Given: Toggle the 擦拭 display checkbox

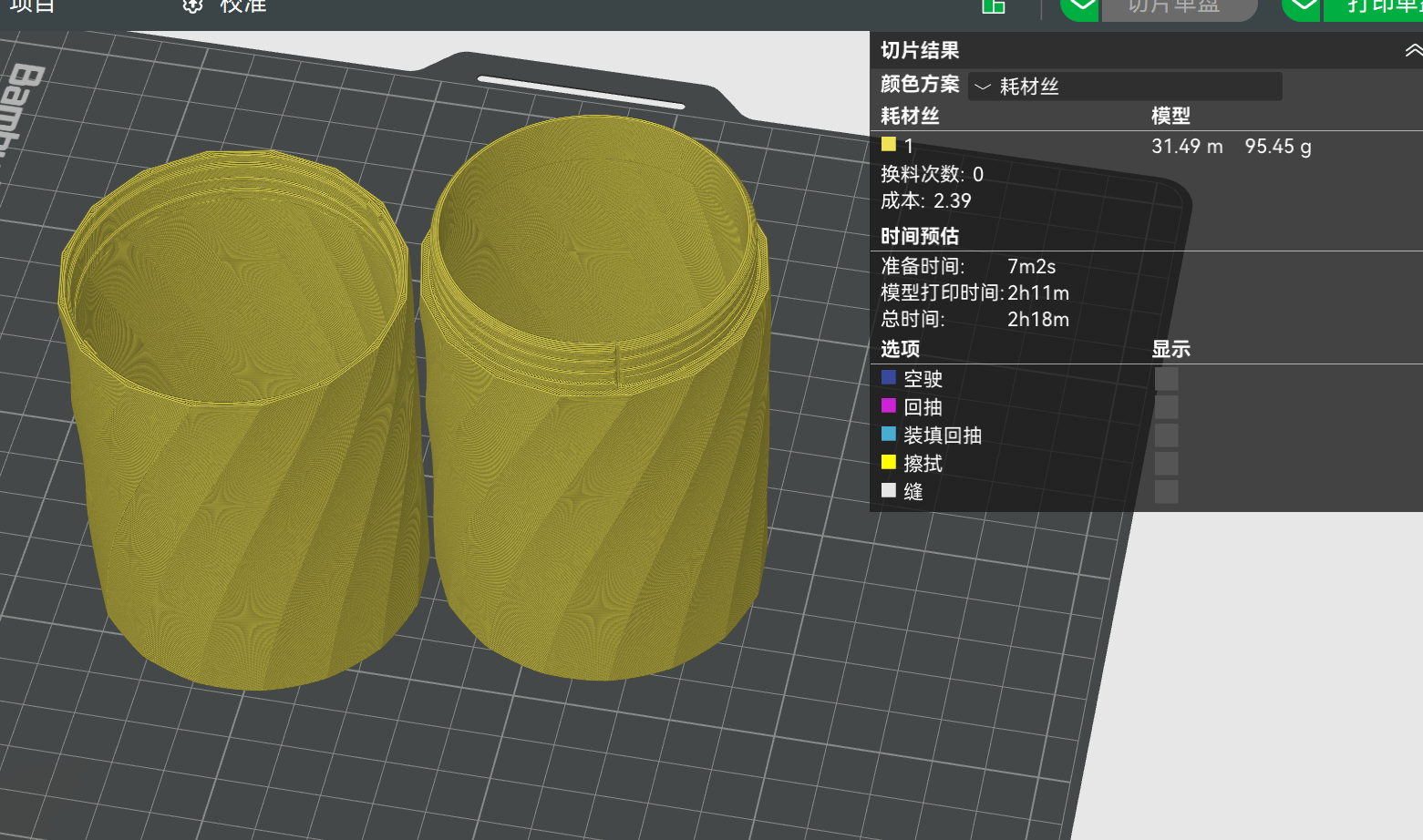Looking at the screenshot, I should tap(1166, 463).
